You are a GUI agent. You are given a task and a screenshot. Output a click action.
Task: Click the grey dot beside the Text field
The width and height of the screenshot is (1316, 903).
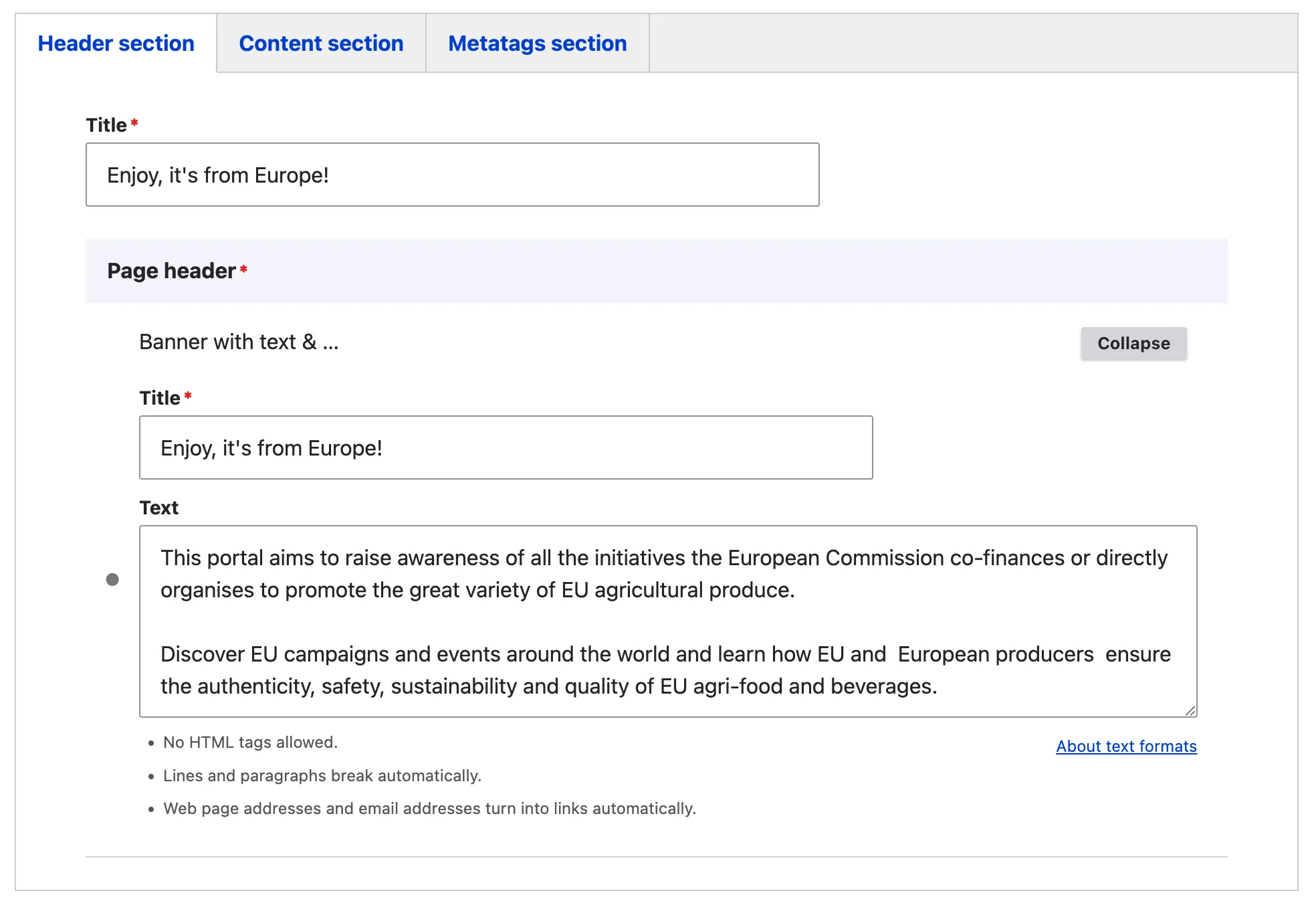pyautogui.click(x=112, y=579)
